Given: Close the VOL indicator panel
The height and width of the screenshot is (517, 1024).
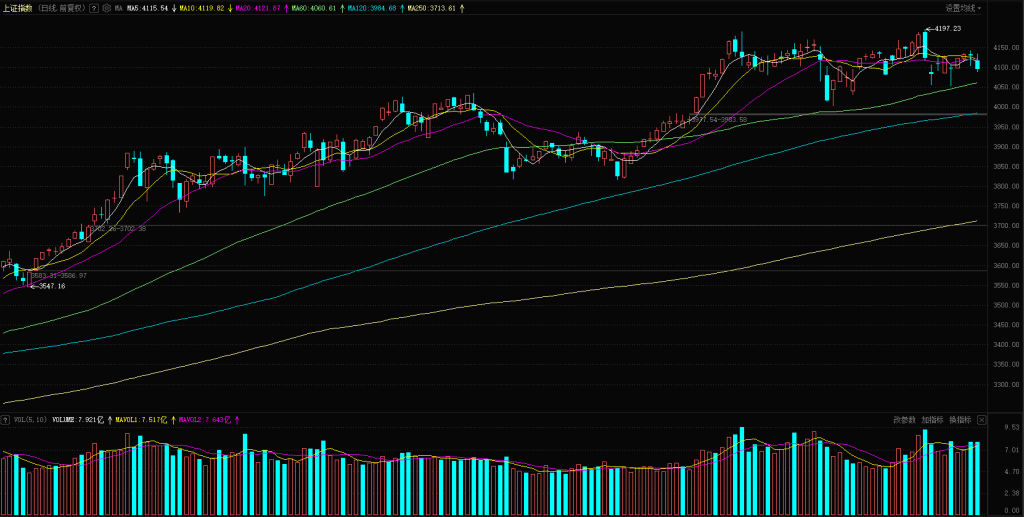Looking at the screenshot, I should point(982,420).
